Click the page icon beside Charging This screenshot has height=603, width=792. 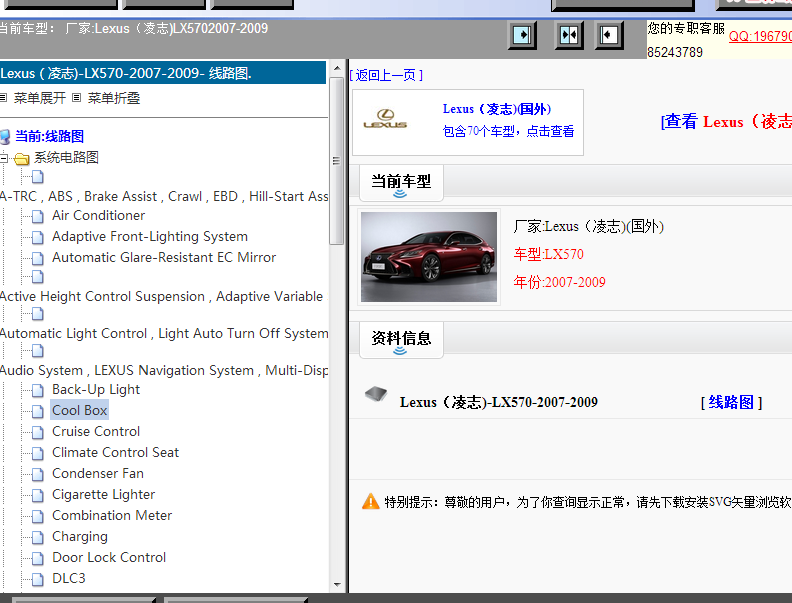[x=37, y=537]
